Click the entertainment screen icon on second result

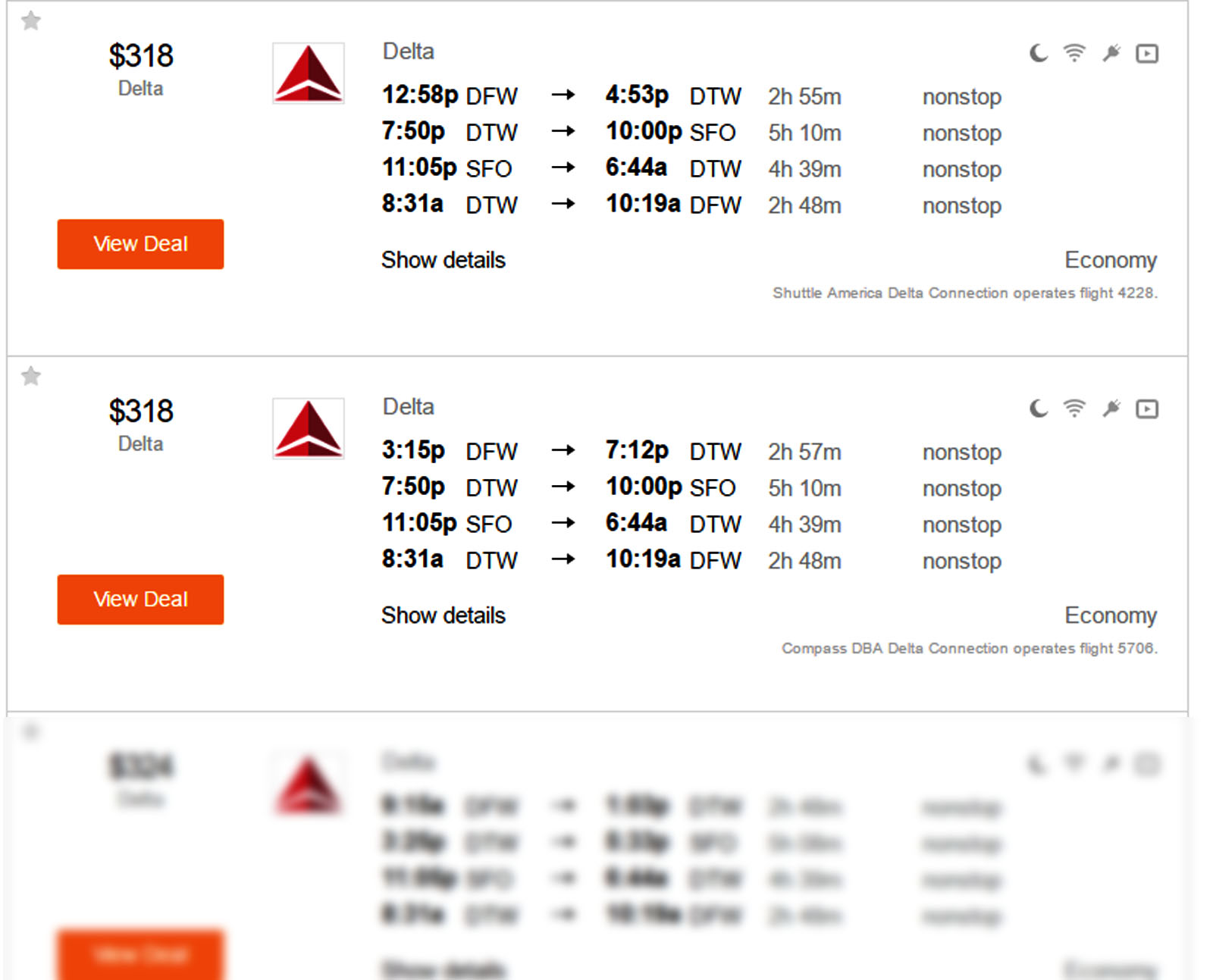[x=1147, y=408]
